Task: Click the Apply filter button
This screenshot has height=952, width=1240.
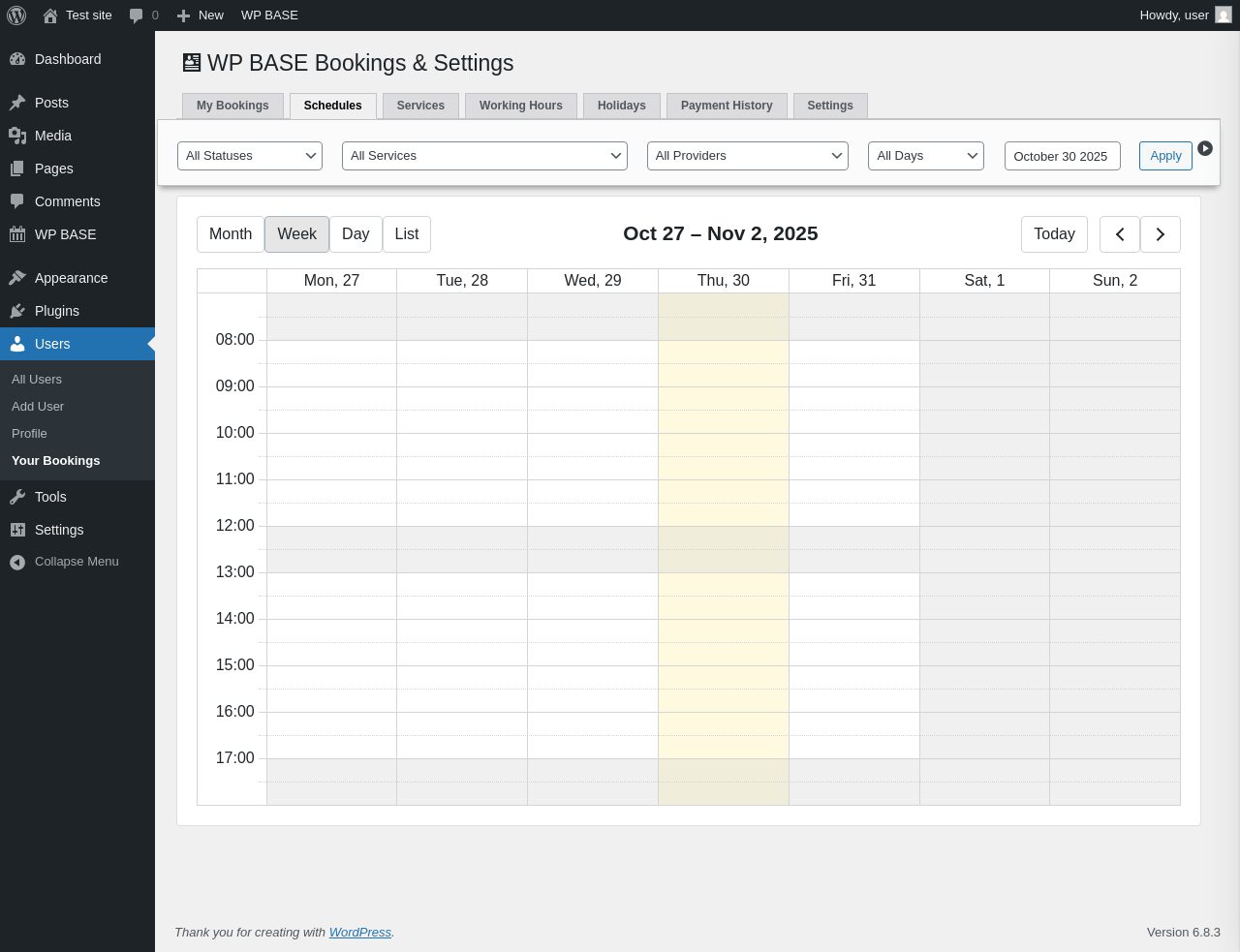Action: (x=1165, y=156)
